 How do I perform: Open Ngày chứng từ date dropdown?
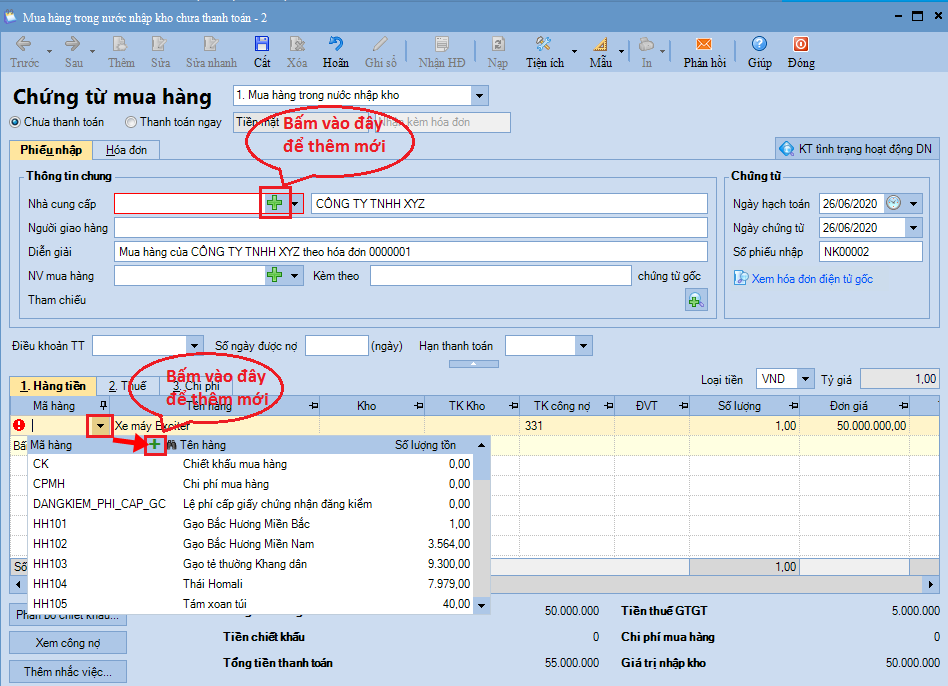pos(914,228)
